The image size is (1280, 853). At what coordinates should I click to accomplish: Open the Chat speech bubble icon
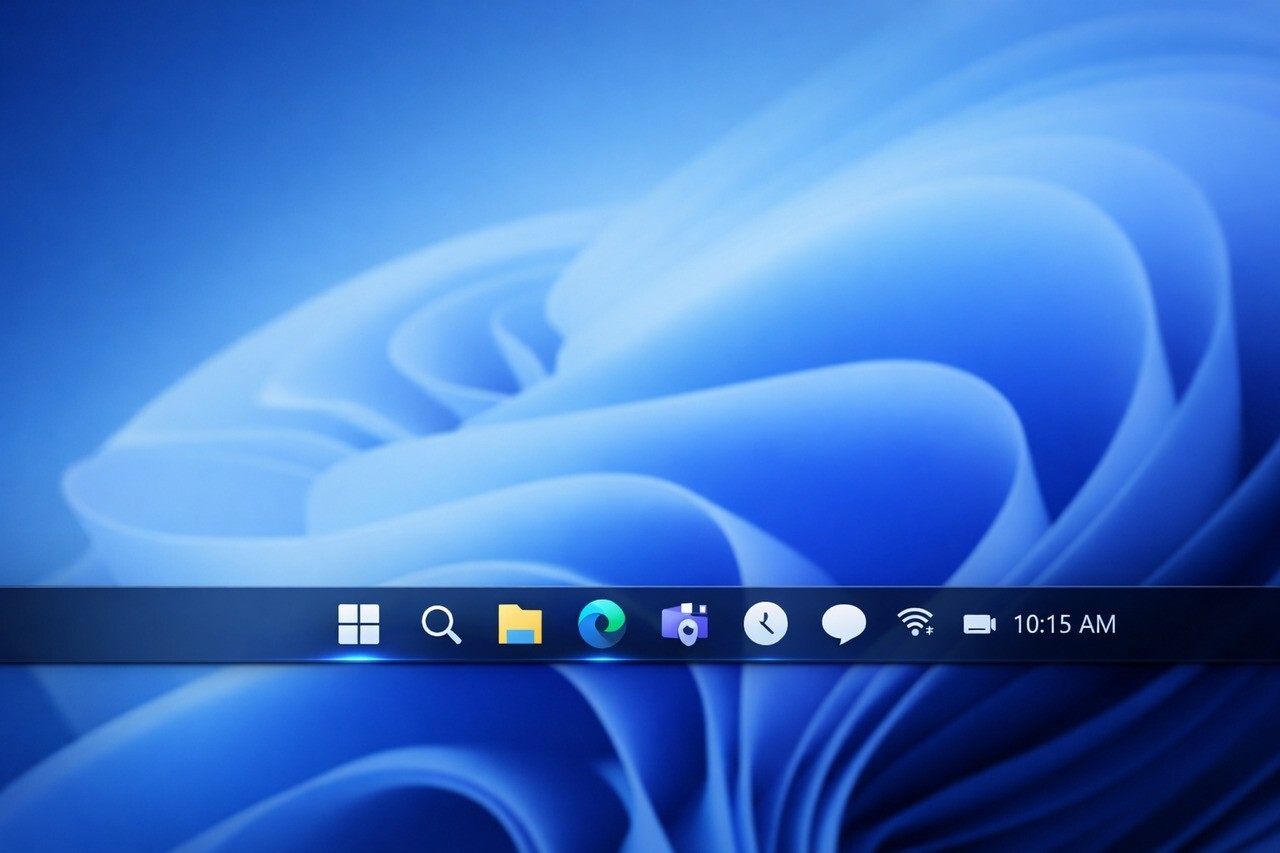pyautogui.click(x=843, y=624)
